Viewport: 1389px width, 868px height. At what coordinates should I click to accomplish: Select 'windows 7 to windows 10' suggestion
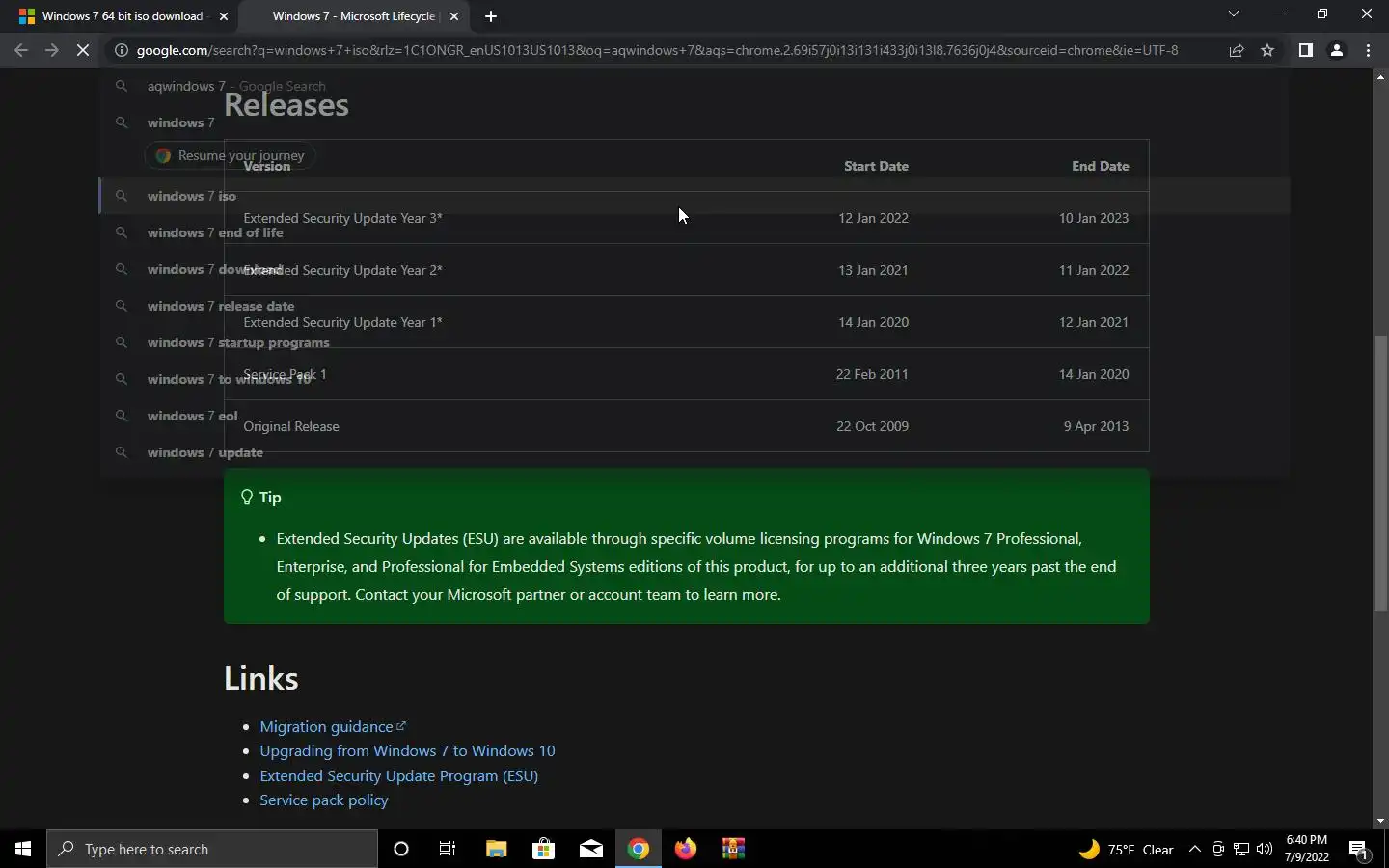pos(694,379)
